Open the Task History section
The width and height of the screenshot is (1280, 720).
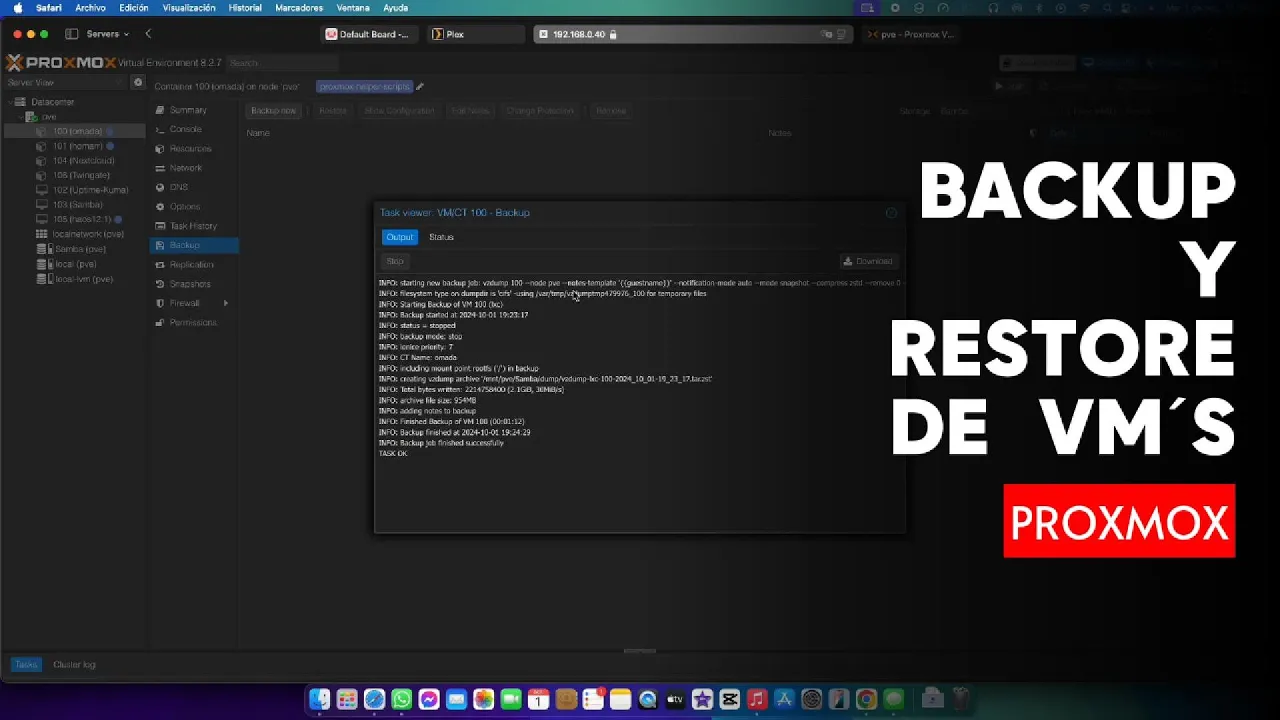click(194, 226)
